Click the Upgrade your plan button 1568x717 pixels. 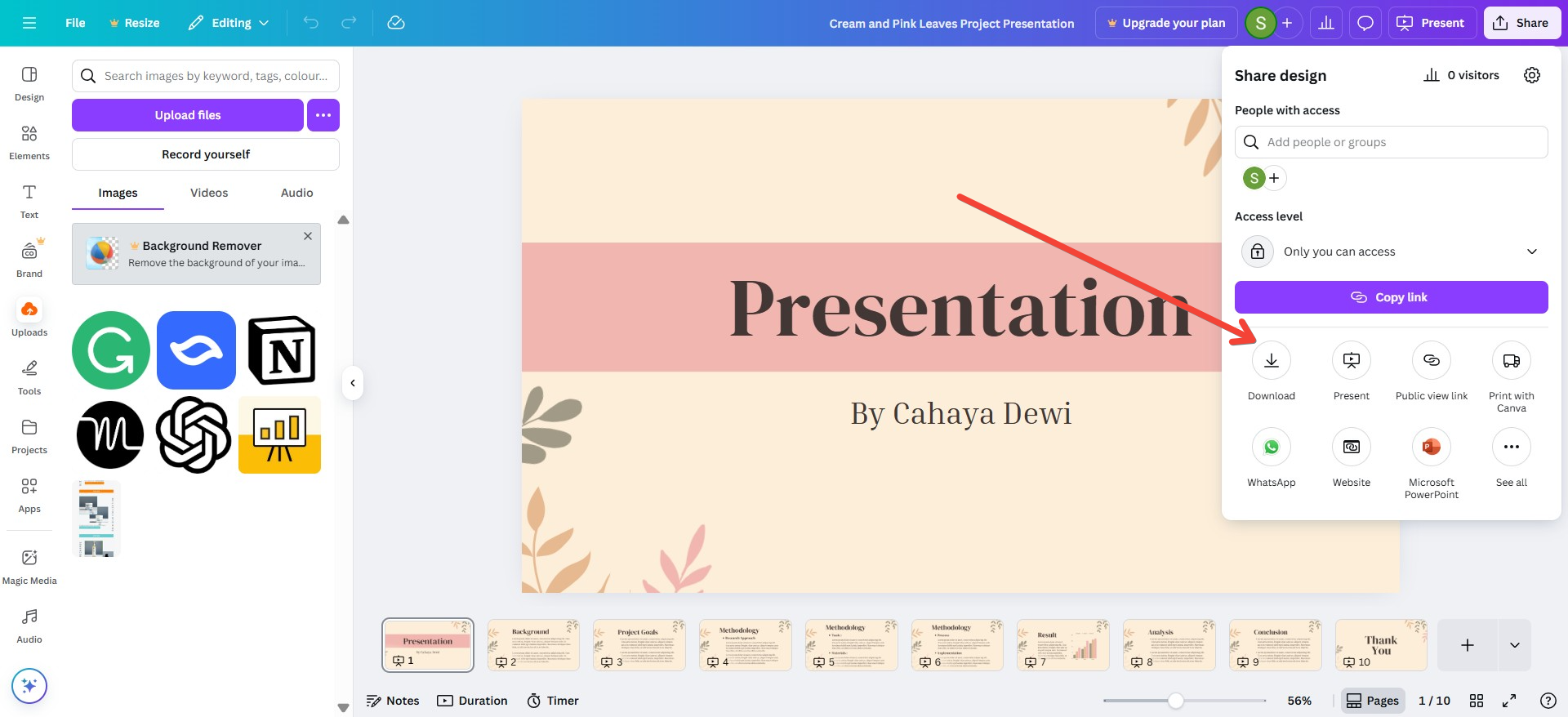pos(1166,23)
